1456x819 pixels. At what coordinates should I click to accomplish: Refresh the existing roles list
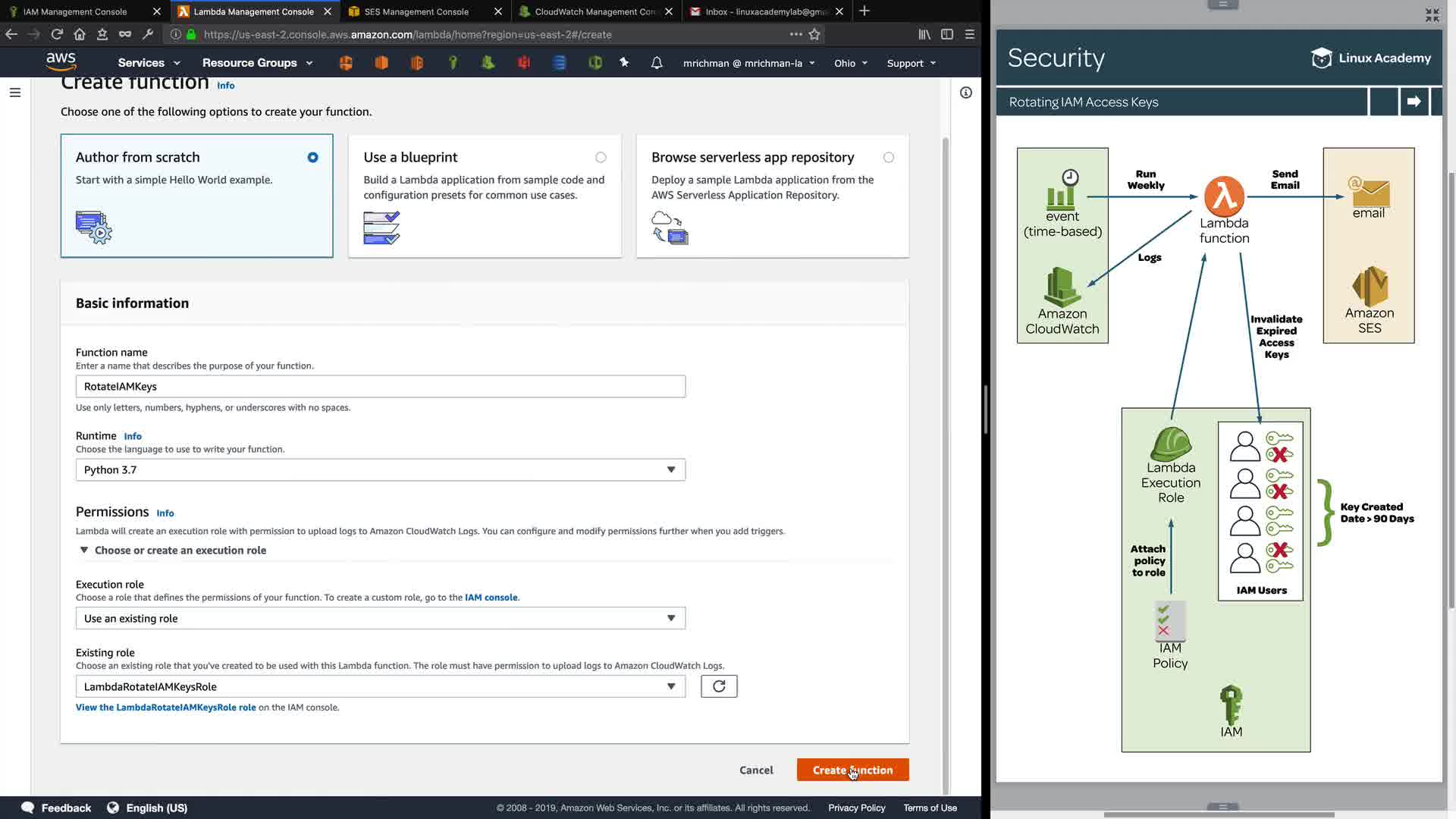719,686
